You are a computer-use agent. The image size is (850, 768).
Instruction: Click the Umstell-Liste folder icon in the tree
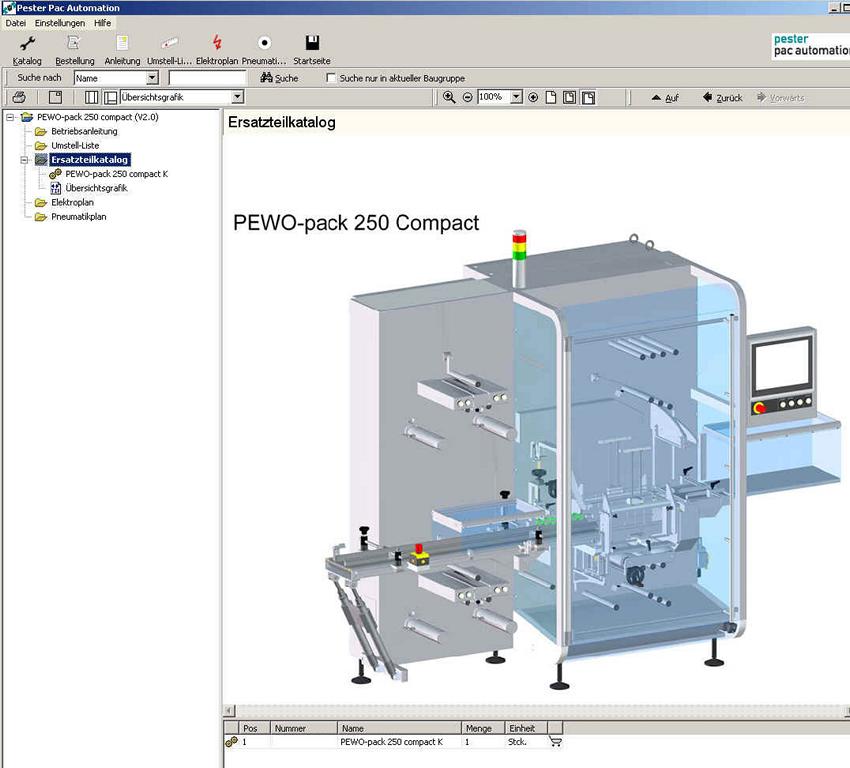point(41,145)
